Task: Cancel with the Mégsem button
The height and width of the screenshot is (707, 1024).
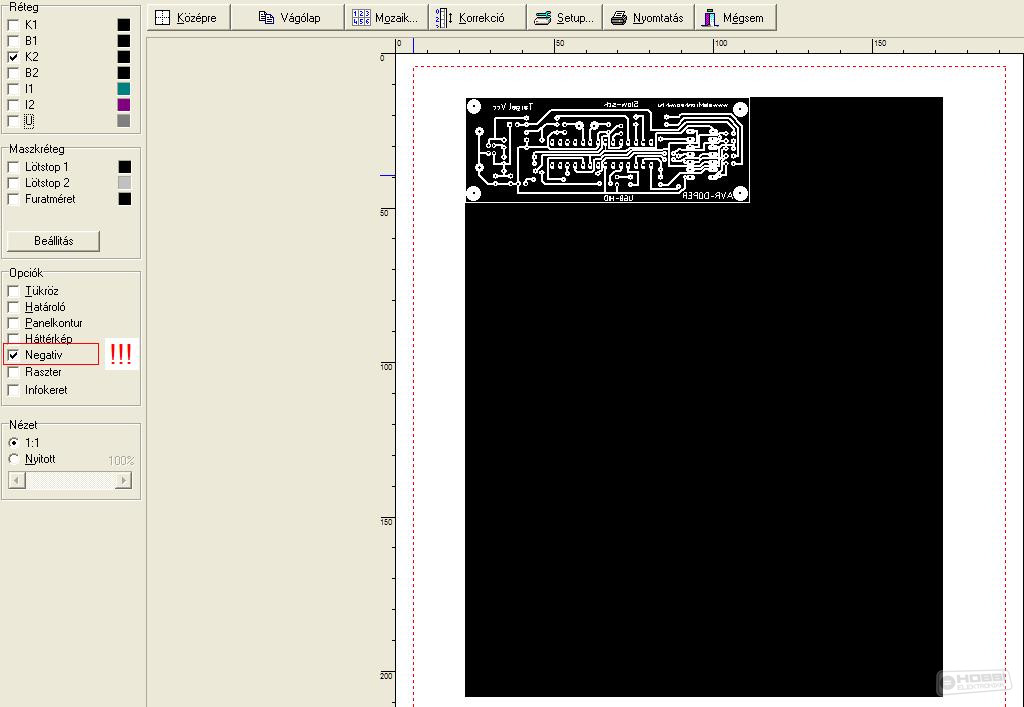Action: [735, 18]
